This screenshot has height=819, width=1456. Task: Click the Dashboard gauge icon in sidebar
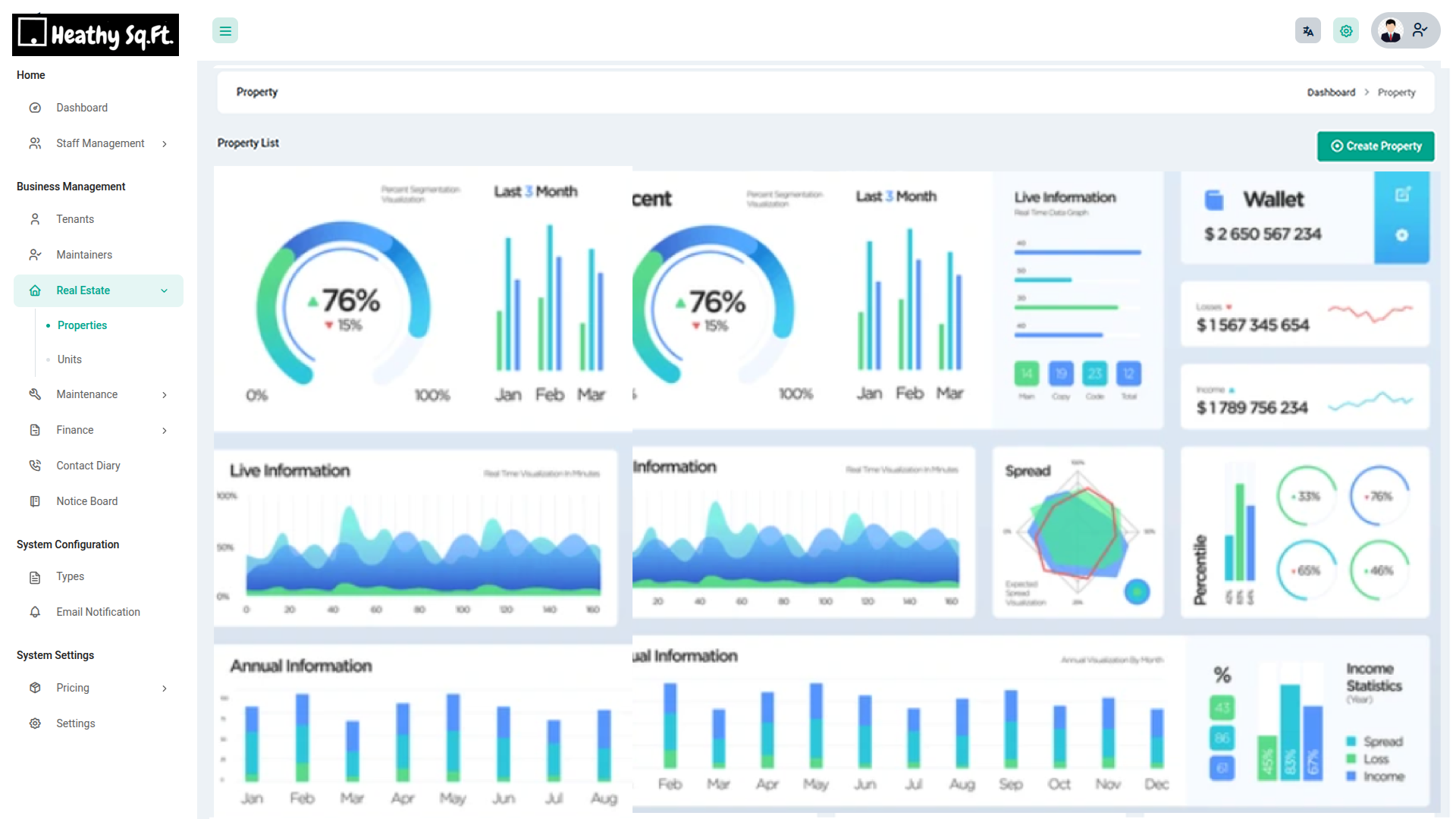pyautogui.click(x=35, y=108)
